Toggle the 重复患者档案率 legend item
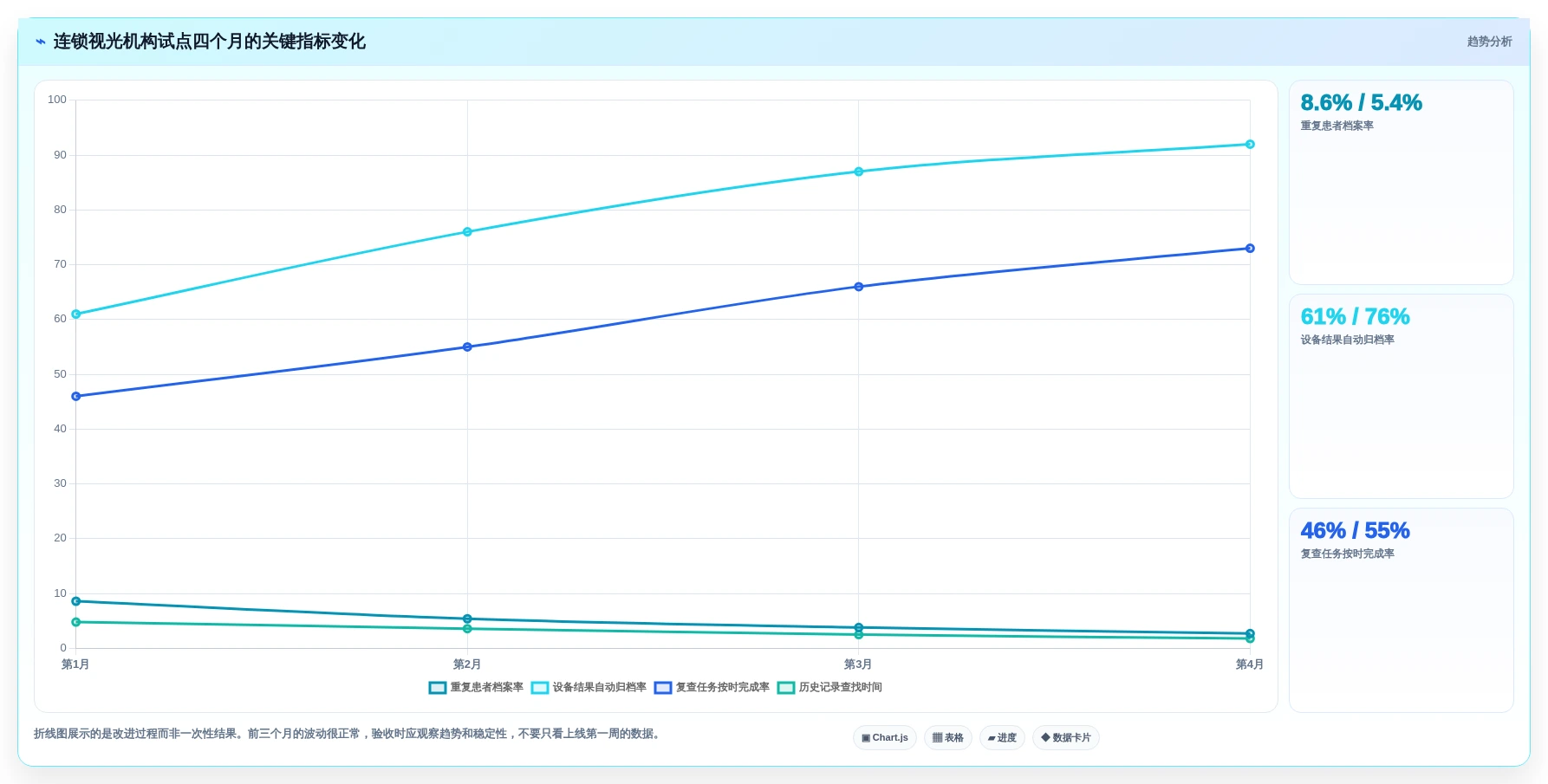 477,688
